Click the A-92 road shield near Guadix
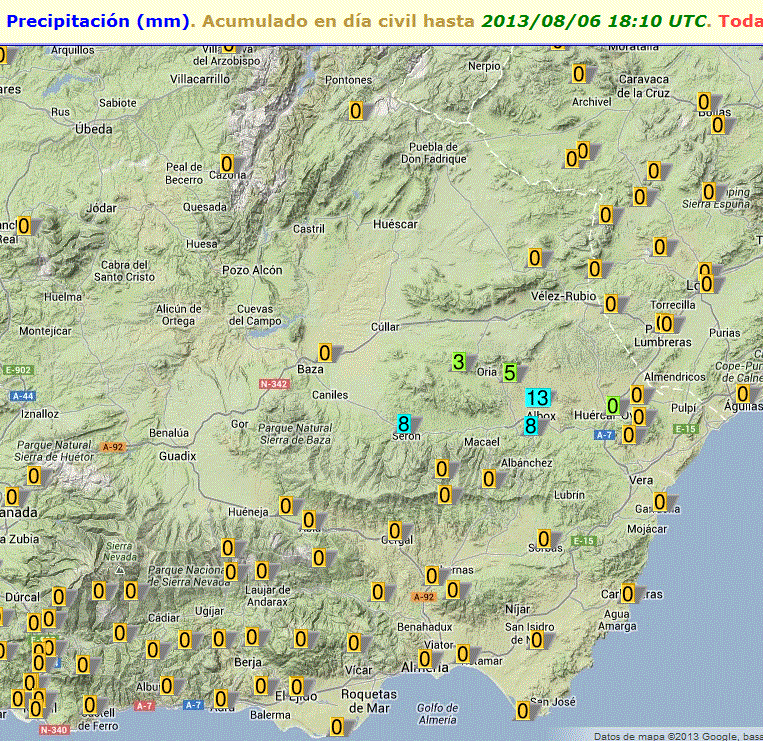763x741 pixels. click(113, 447)
